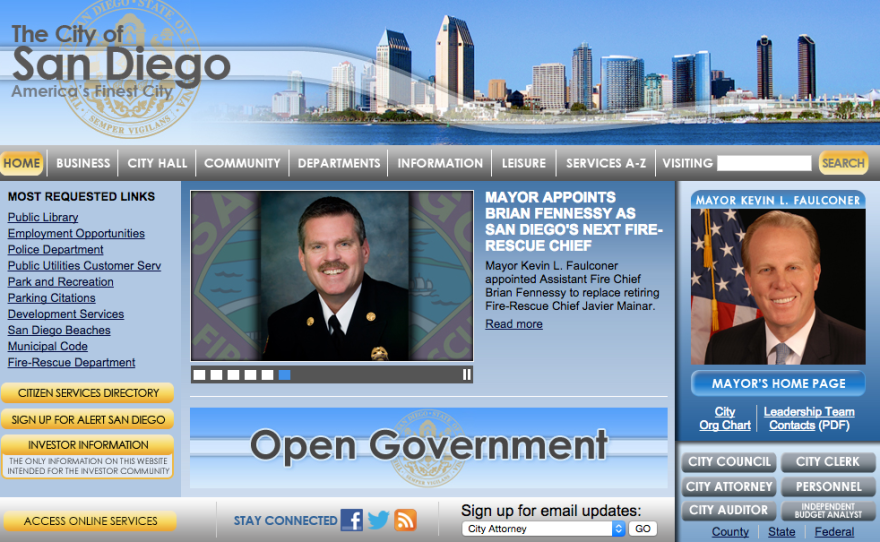
Task: Open the Services A-Z menu item
Action: (606, 163)
